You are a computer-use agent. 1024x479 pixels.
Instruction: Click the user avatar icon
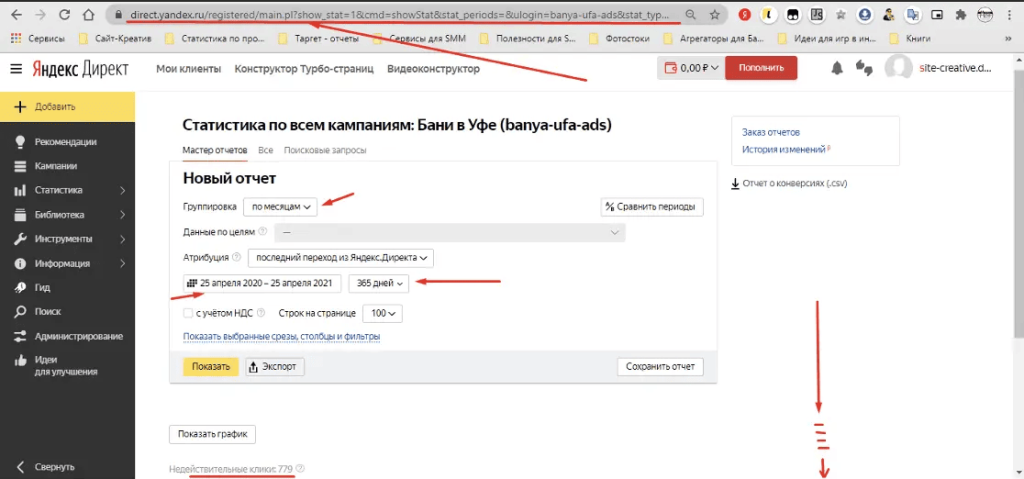(898, 68)
